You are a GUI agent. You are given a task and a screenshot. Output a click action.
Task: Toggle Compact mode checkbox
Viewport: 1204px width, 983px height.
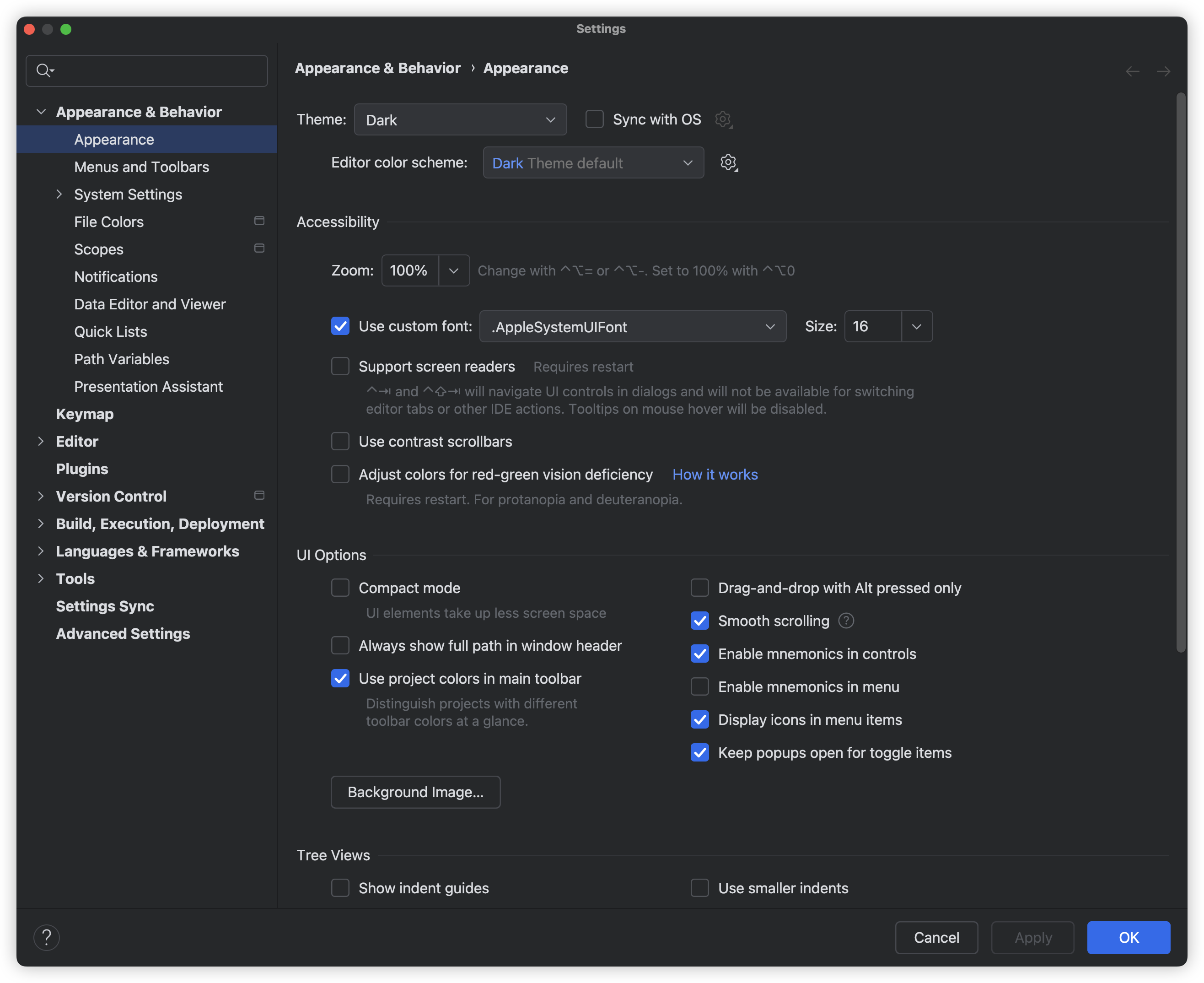click(340, 588)
